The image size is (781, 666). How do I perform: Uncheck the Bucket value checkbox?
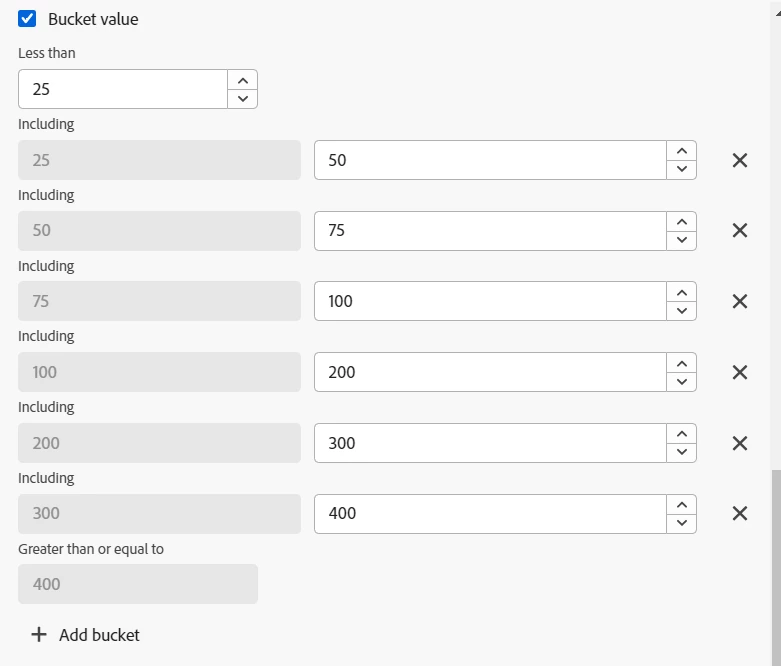tap(28, 19)
